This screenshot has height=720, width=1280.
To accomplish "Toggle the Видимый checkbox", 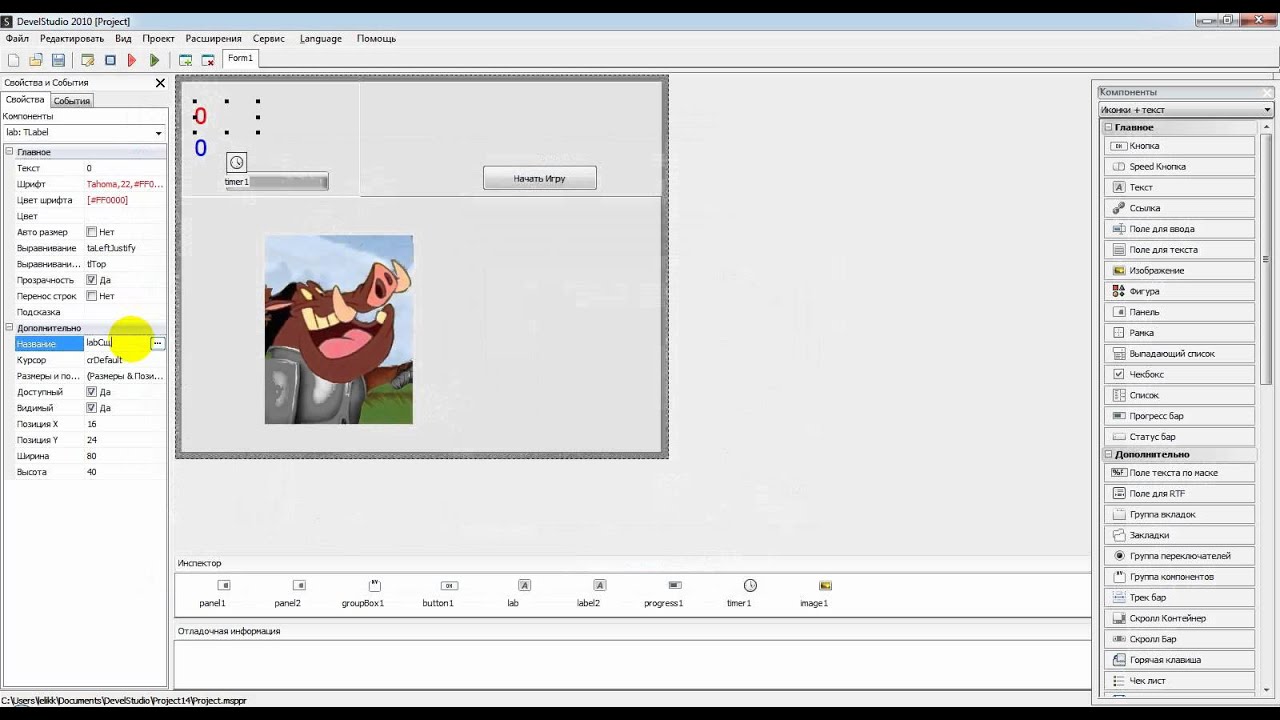I will tap(92, 408).
